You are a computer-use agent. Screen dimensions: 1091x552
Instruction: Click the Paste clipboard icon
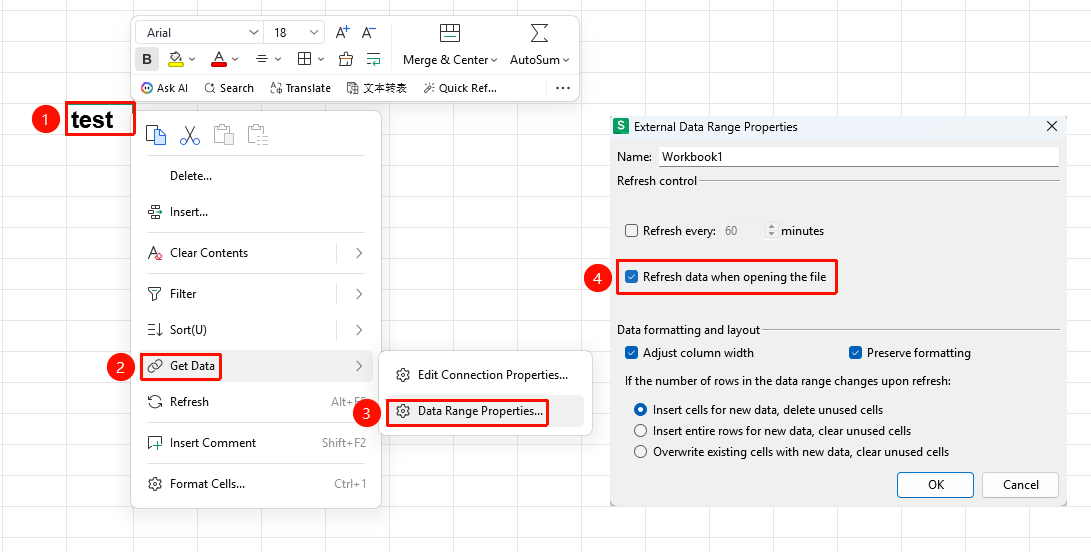click(223, 134)
